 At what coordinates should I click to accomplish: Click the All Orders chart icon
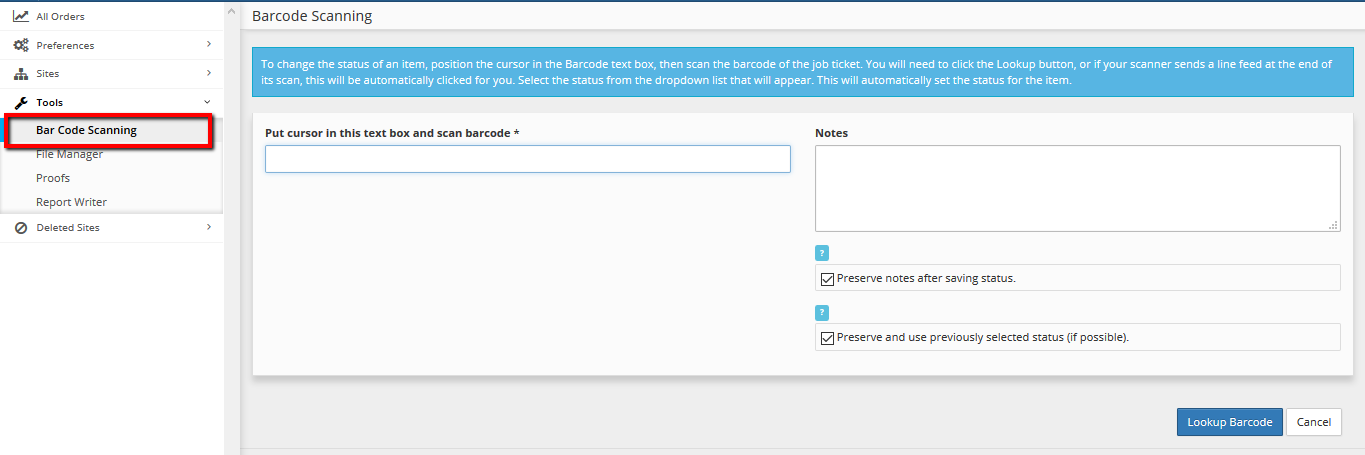[20, 16]
